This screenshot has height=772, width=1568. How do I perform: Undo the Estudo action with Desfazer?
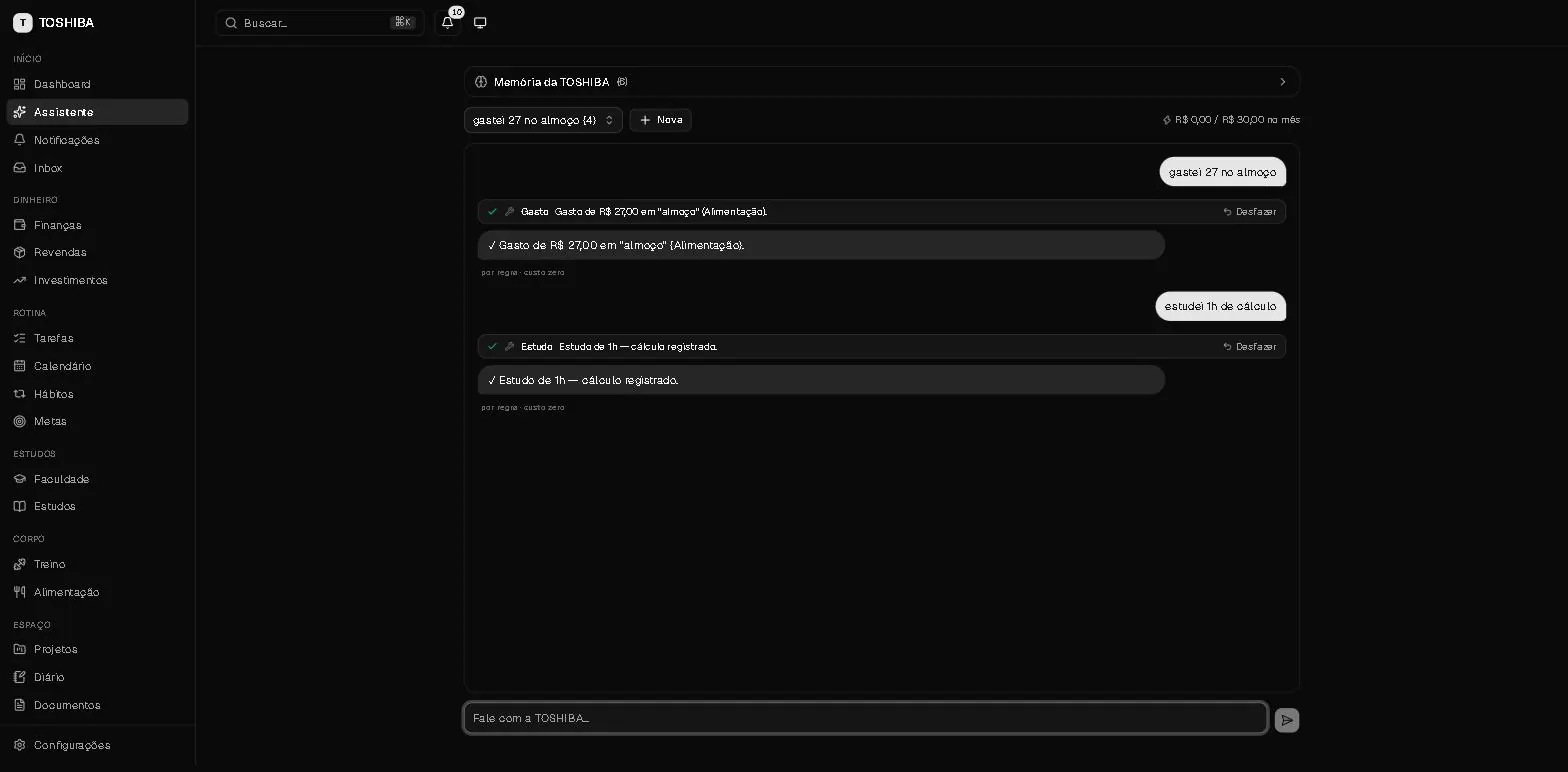(x=1250, y=347)
